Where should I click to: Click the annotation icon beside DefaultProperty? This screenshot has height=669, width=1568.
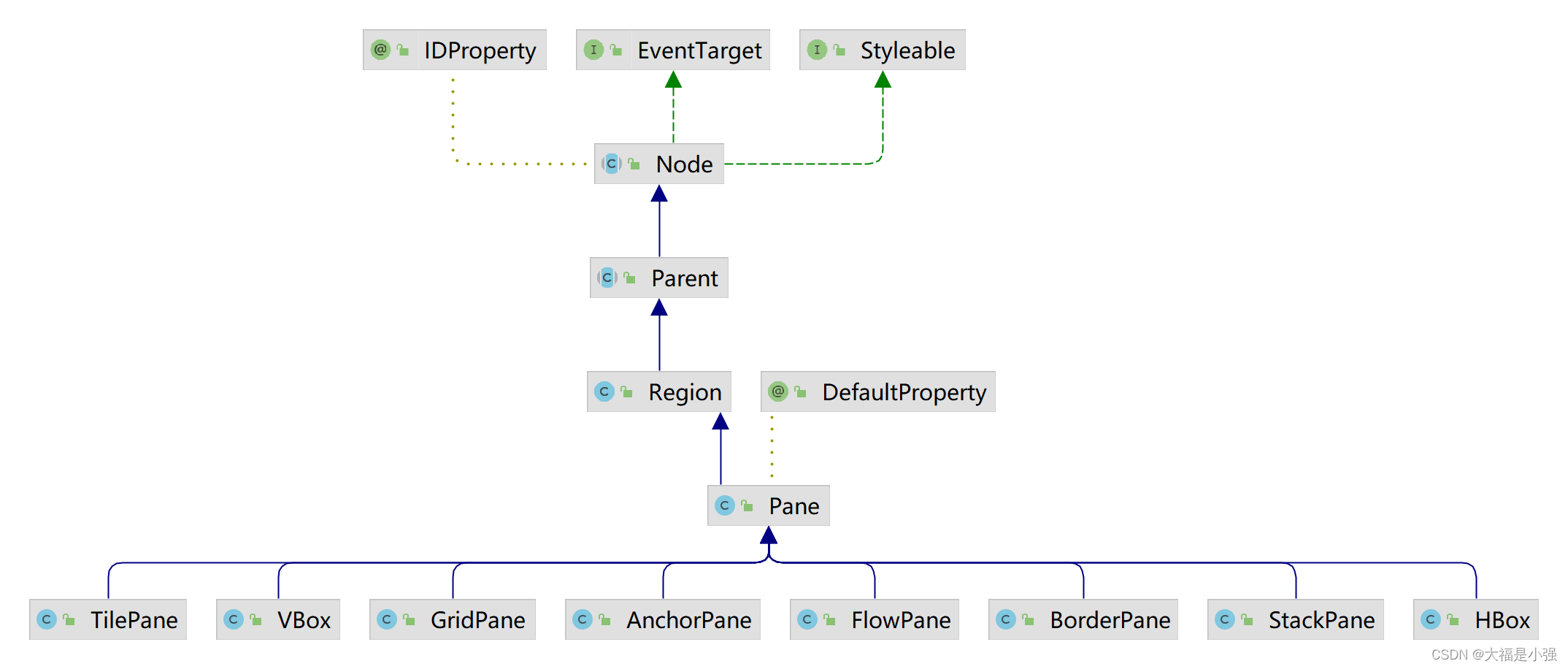pyautogui.click(x=778, y=391)
